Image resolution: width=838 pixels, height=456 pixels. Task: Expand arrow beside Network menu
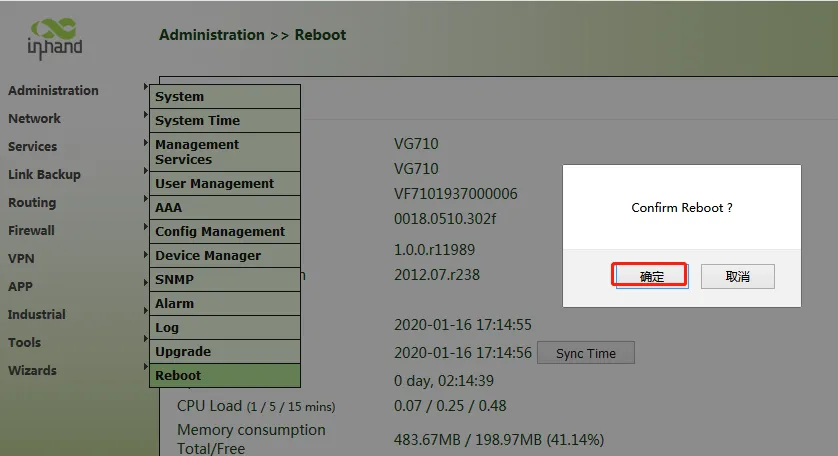[x=145, y=114]
